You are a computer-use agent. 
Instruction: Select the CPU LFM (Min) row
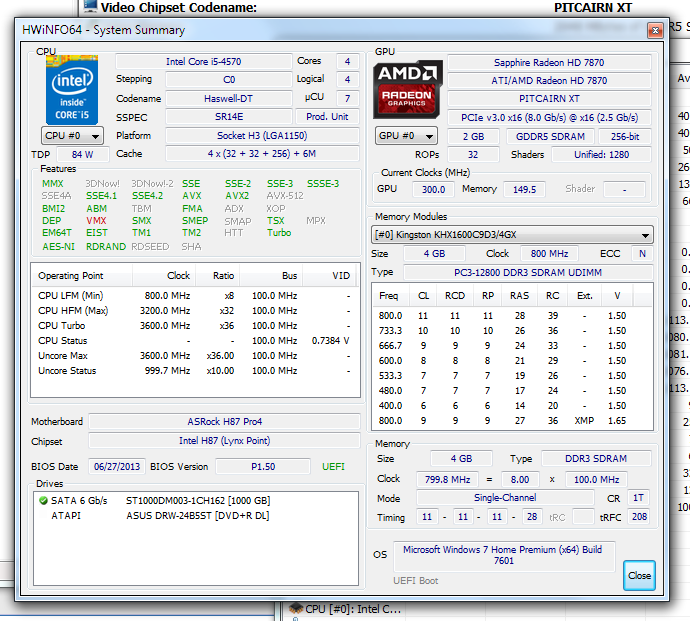(195, 296)
